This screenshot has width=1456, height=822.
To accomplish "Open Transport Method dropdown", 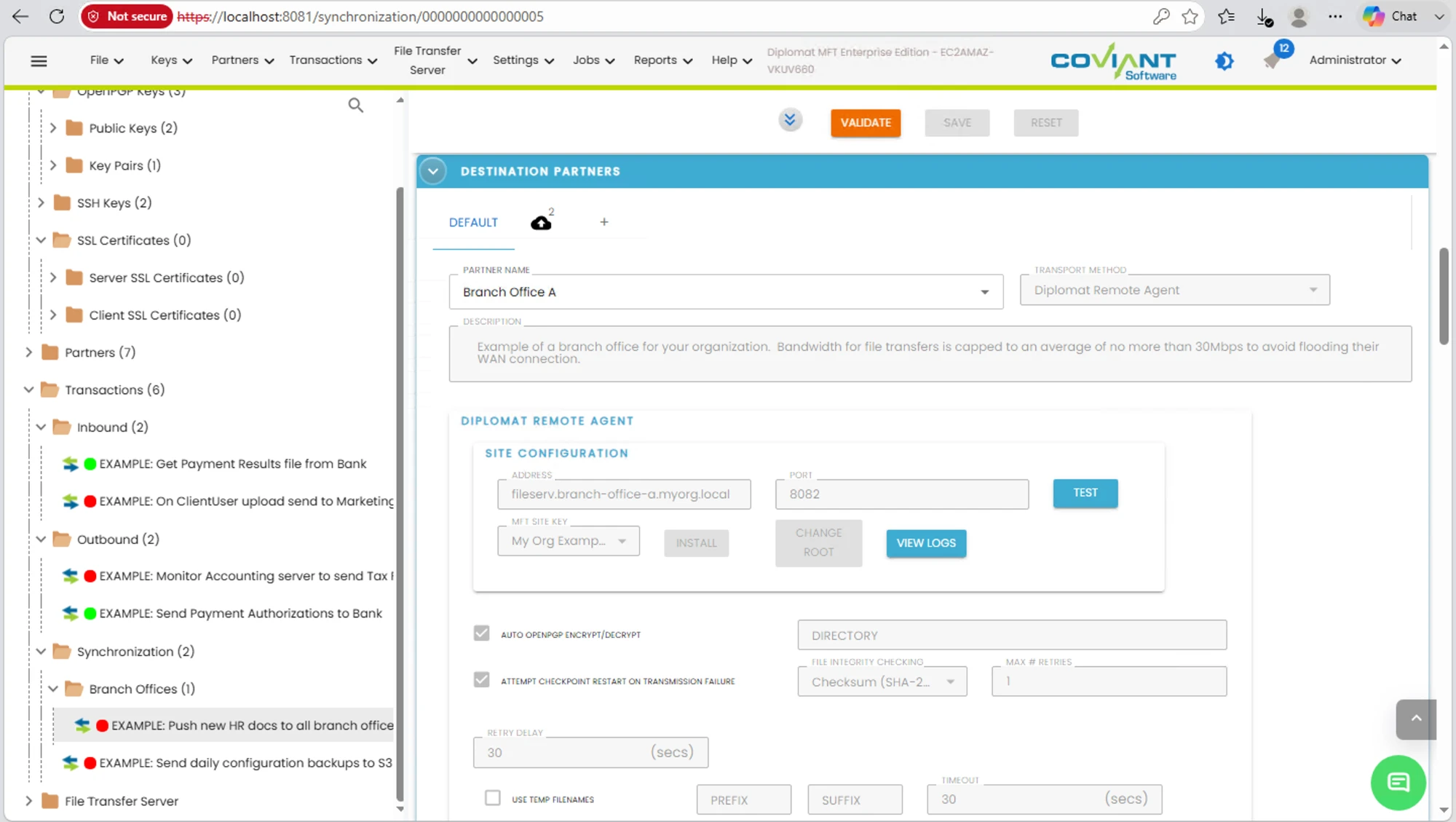I will click(x=1174, y=290).
